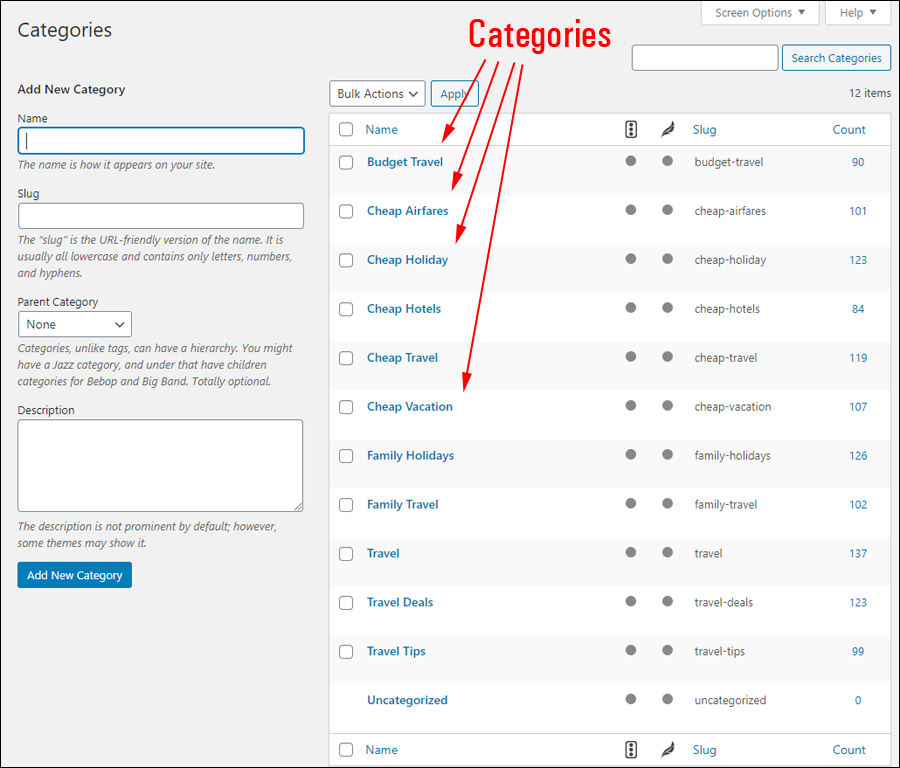Apply the selected bulk action

point(455,94)
